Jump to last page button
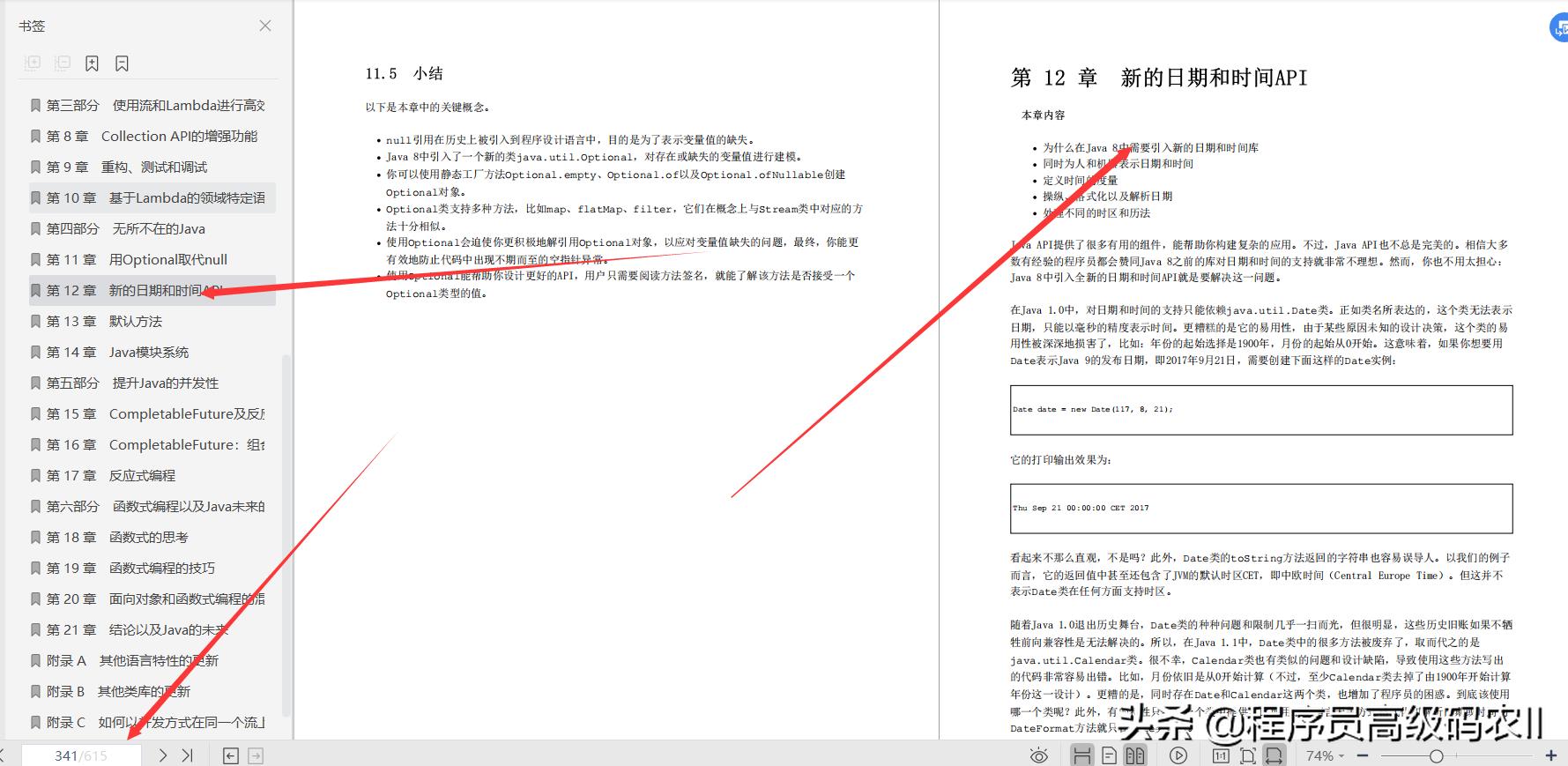Image resolution: width=1568 pixels, height=766 pixels. click(187, 755)
